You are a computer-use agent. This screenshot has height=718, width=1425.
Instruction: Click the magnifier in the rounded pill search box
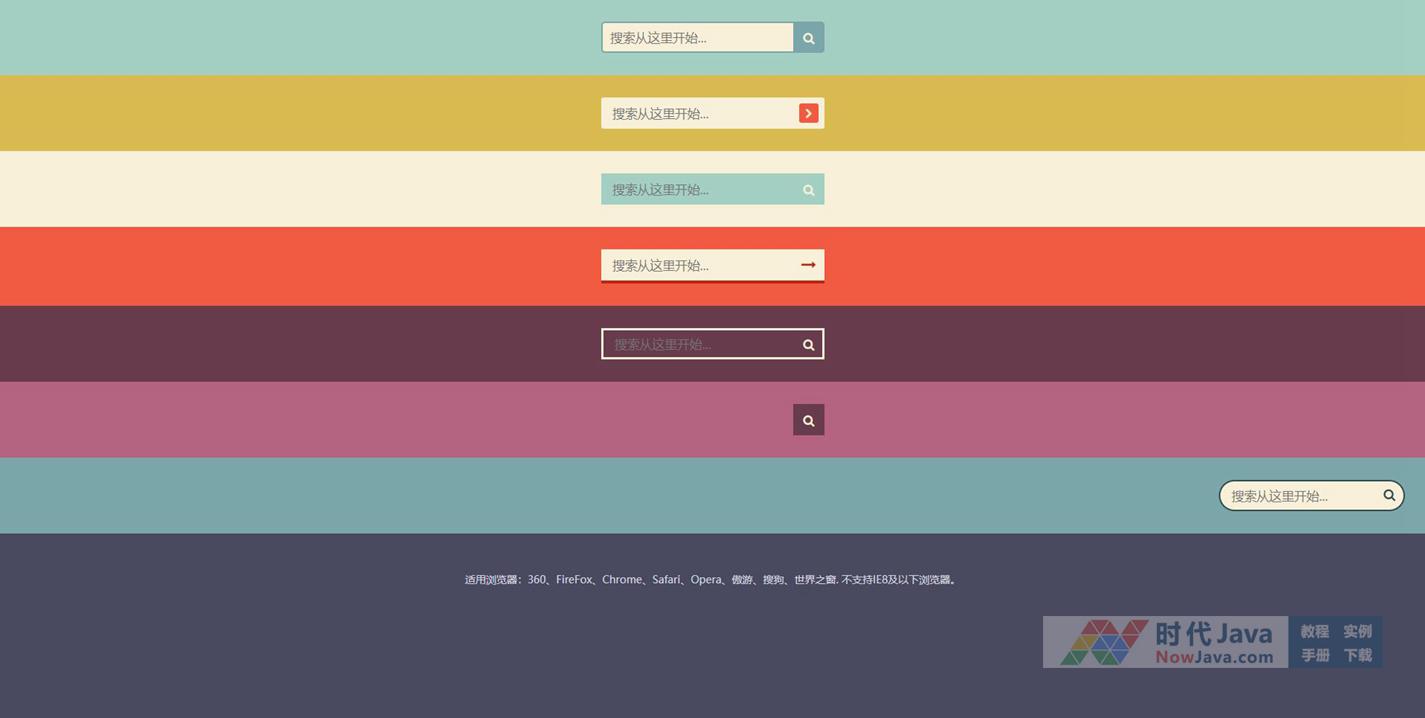coord(1388,495)
